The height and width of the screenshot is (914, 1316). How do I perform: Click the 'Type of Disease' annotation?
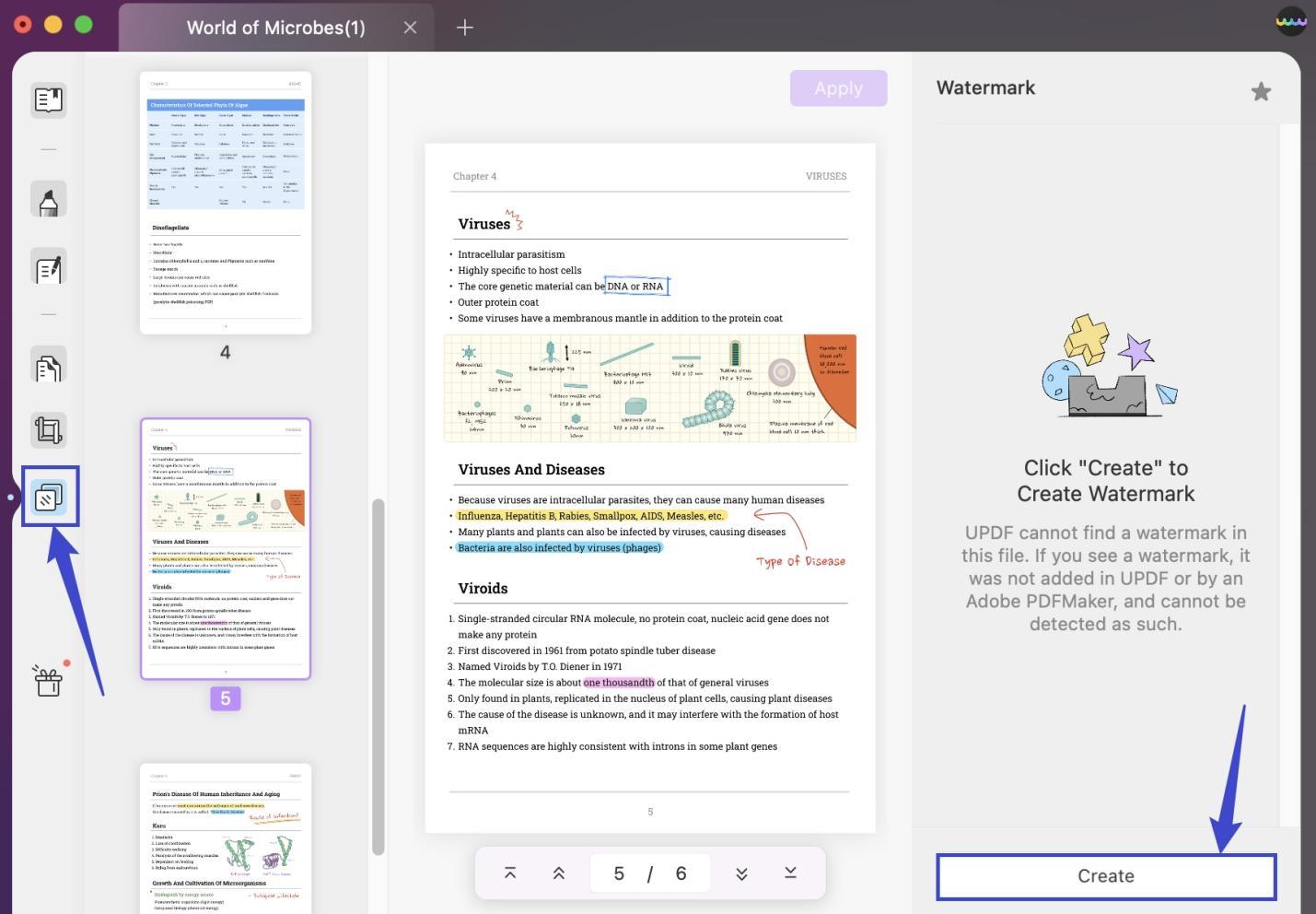point(800,561)
